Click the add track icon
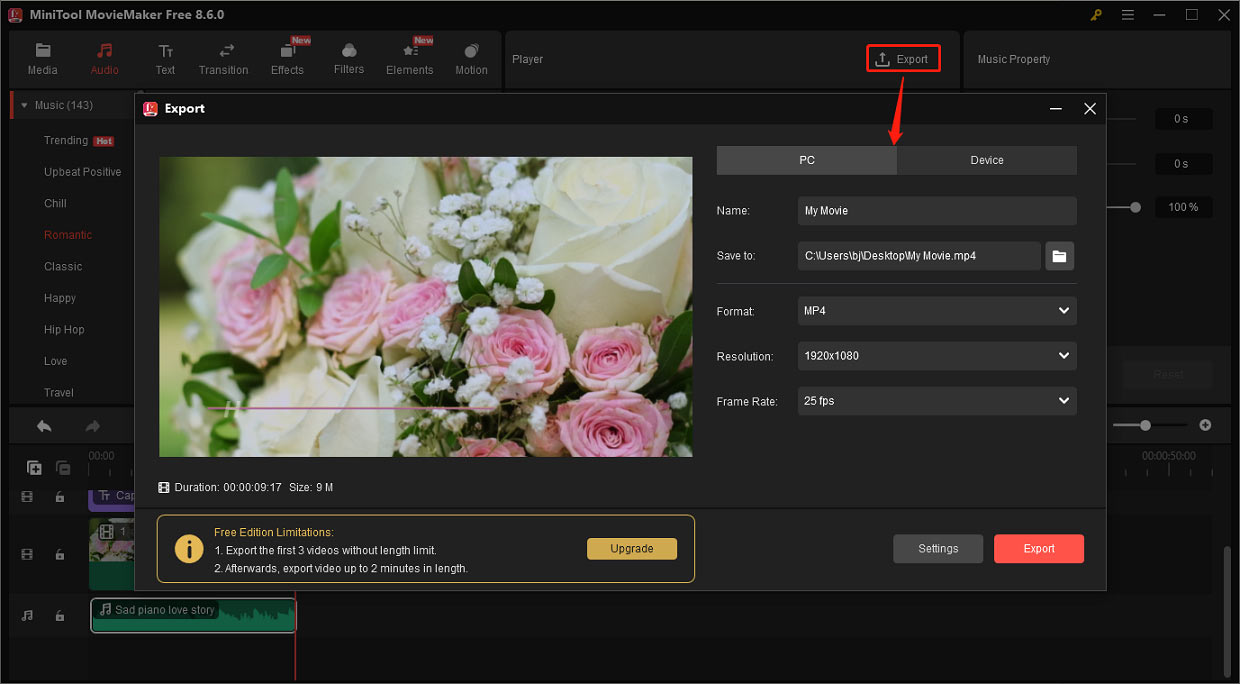This screenshot has width=1240, height=684. point(34,467)
